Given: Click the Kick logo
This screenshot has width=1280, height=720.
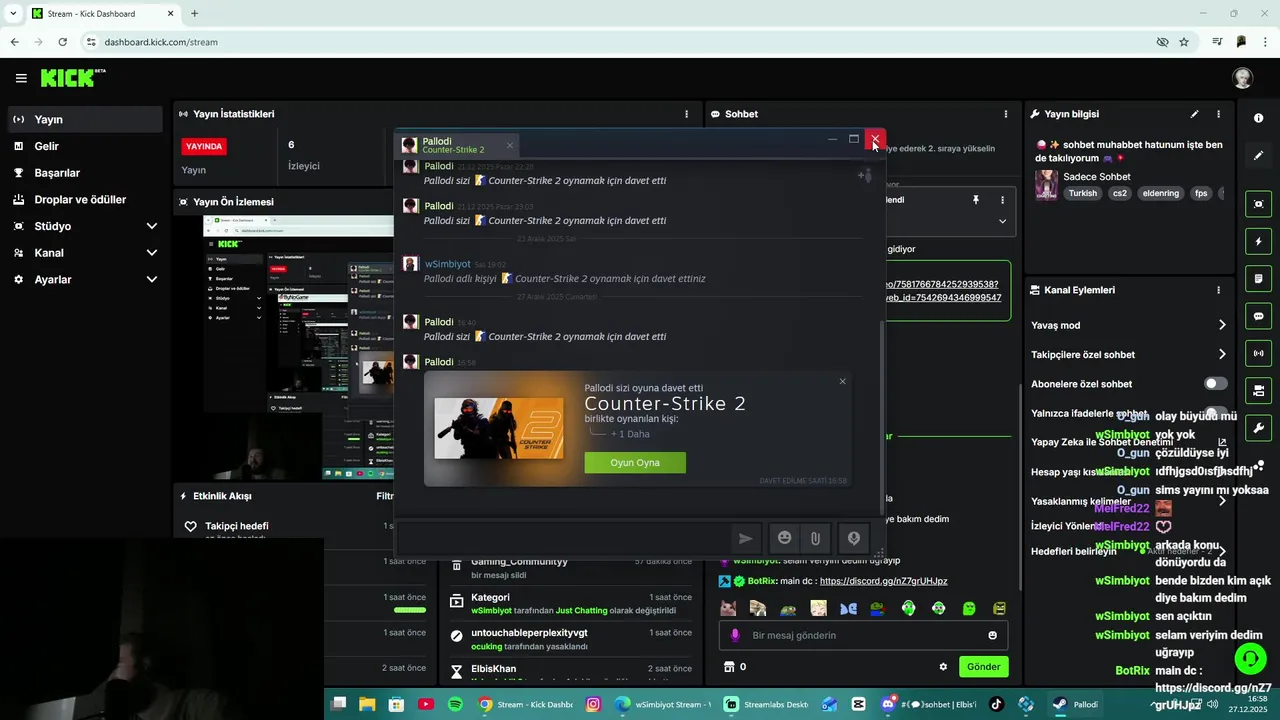Looking at the screenshot, I should (72, 78).
